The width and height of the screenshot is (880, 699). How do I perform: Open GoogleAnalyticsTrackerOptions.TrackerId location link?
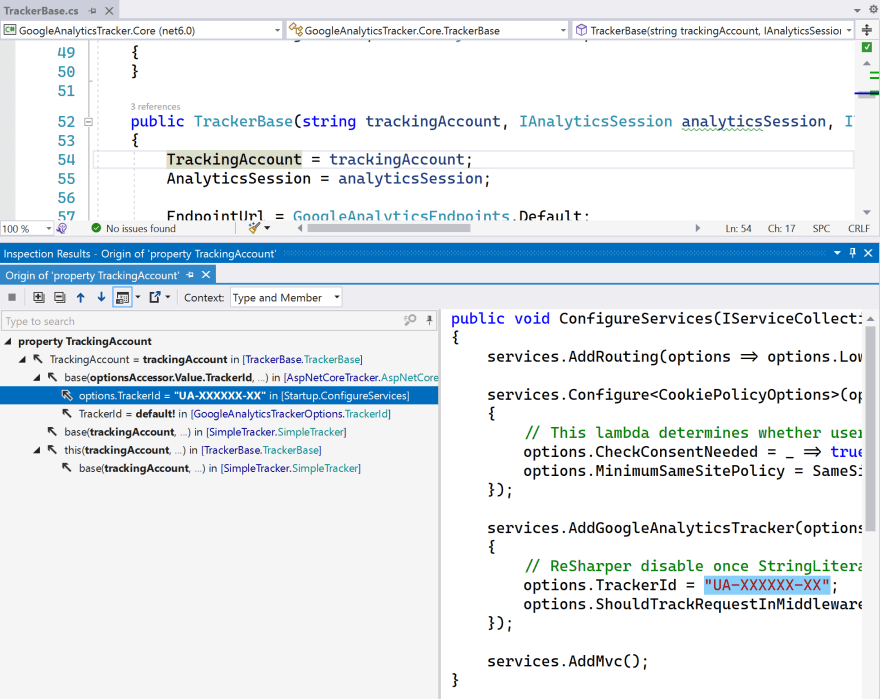coord(291,414)
